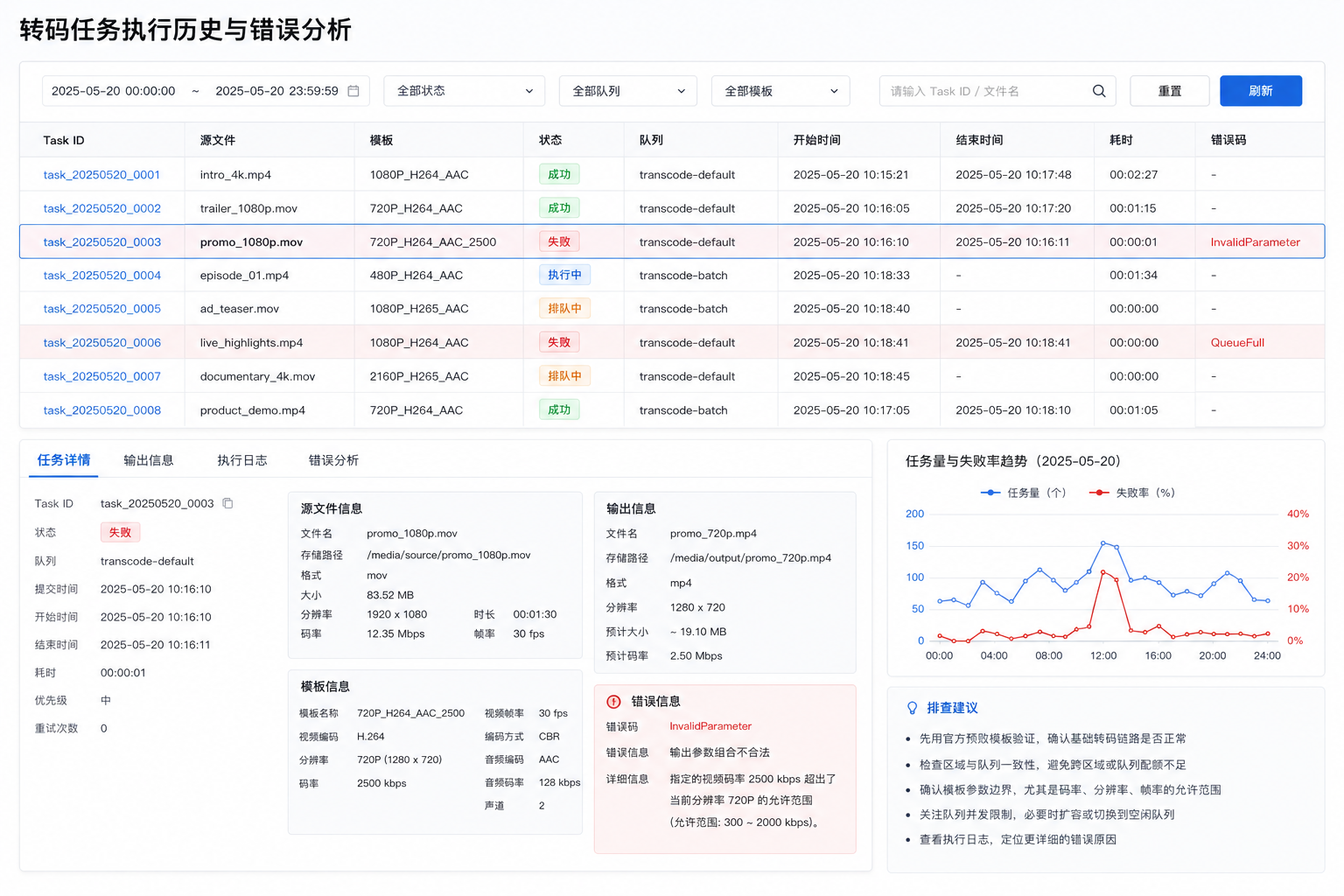
Task: Click the file name trailer_1080p.mov
Action: coord(248,208)
